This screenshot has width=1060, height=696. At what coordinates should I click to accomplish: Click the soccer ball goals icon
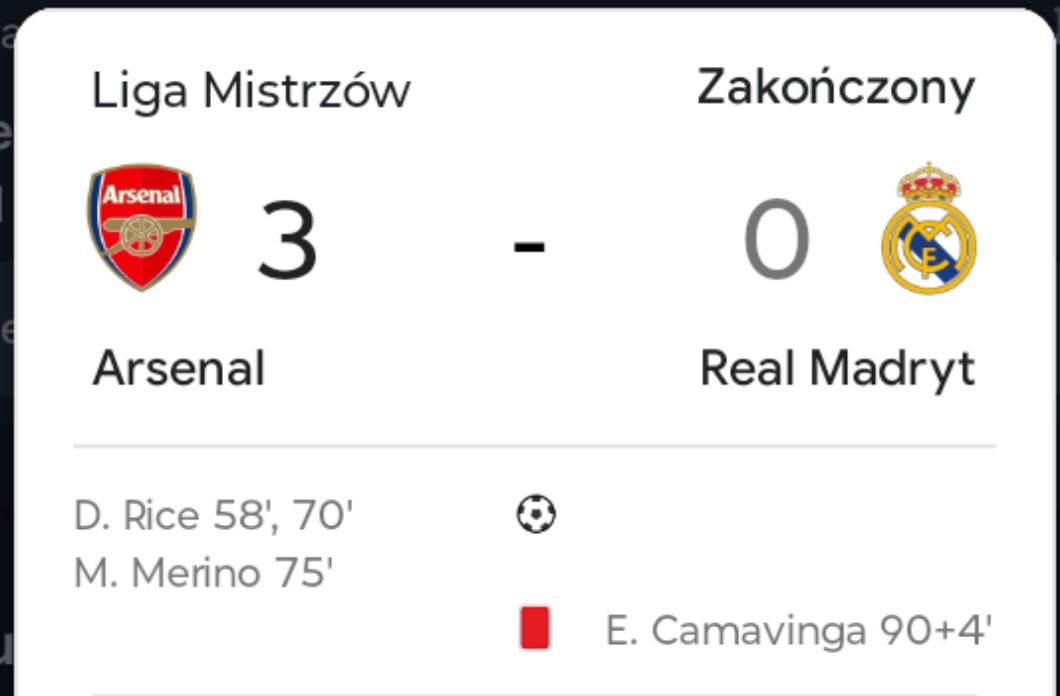point(536,515)
